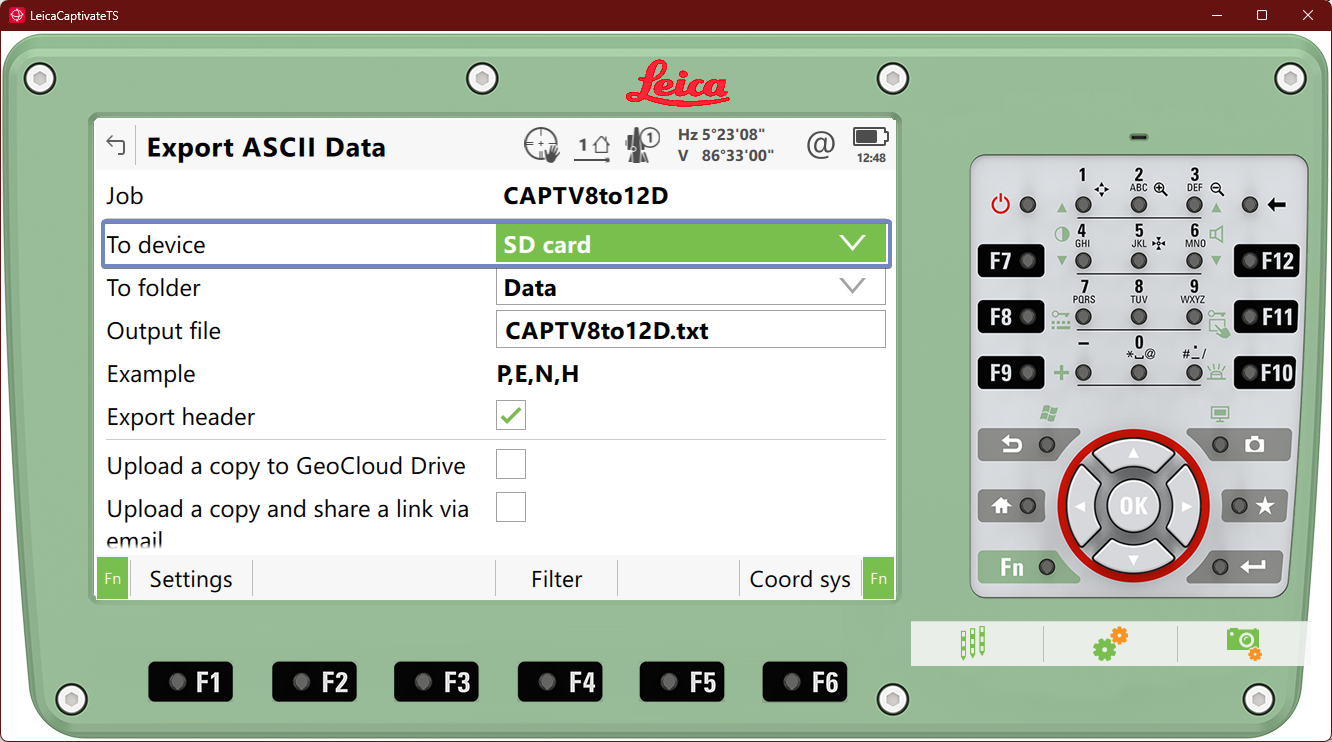
Task: Click the Home key with house symbol
Action: (1013, 506)
